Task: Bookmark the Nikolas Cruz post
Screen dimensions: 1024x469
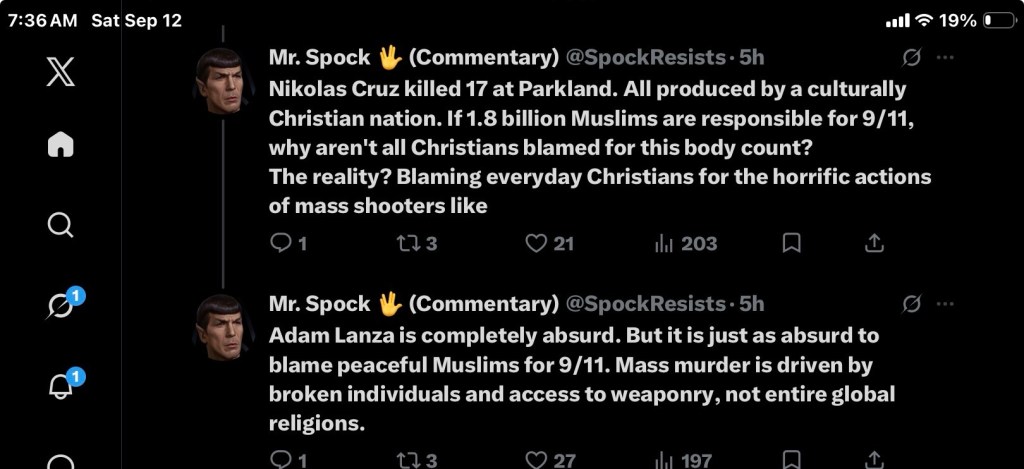Action: coord(792,244)
